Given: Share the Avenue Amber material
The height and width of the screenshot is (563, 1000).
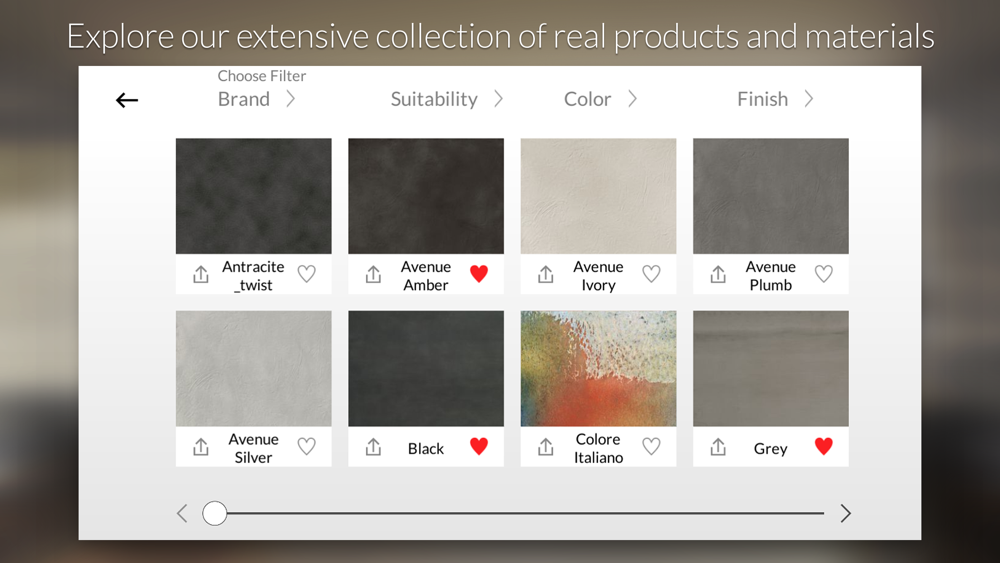Looking at the screenshot, I should point(373,274).
